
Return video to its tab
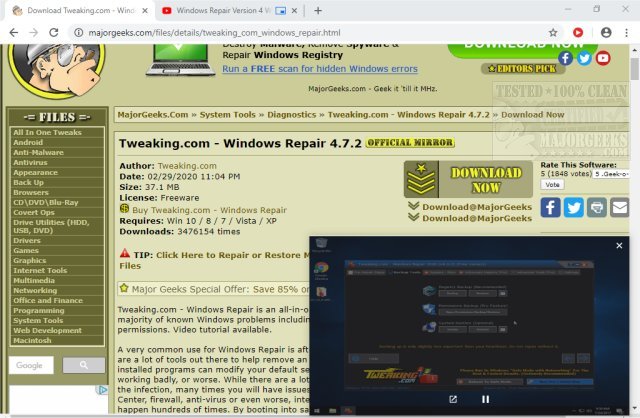coord(453,399)
